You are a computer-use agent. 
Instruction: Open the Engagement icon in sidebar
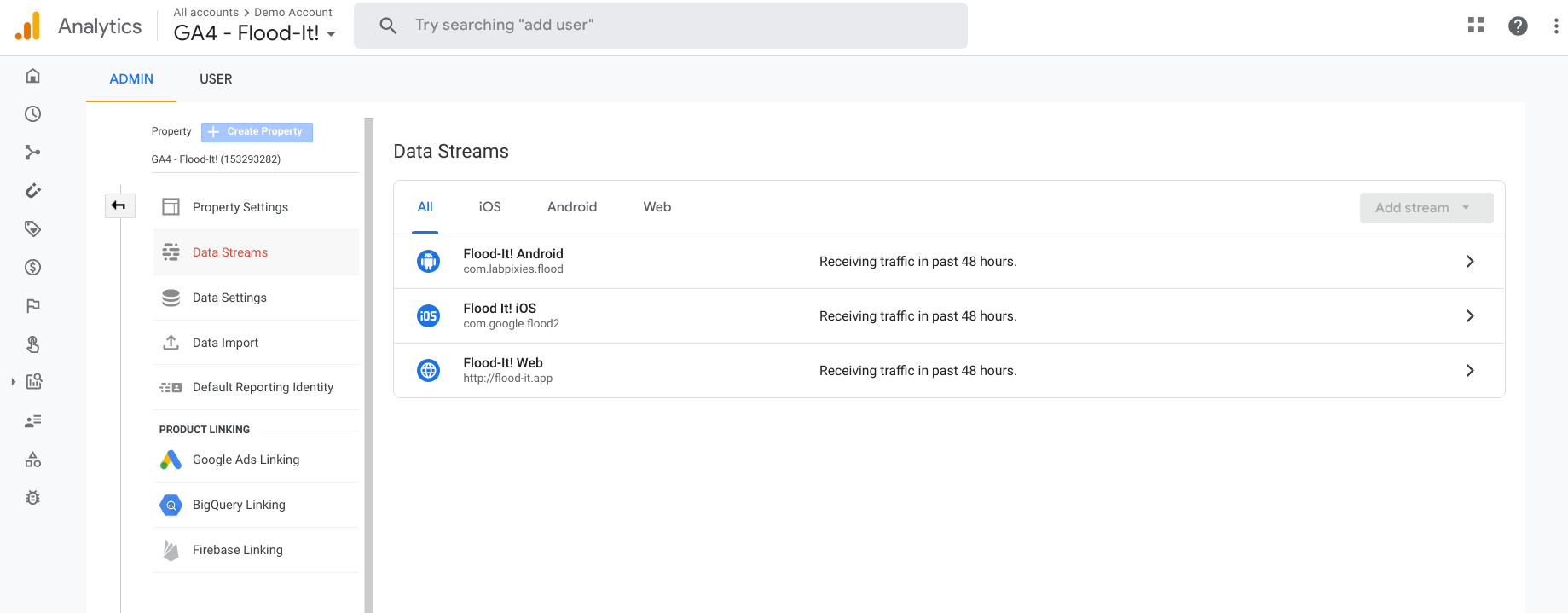pyautogui.click(x=33, y=191)
